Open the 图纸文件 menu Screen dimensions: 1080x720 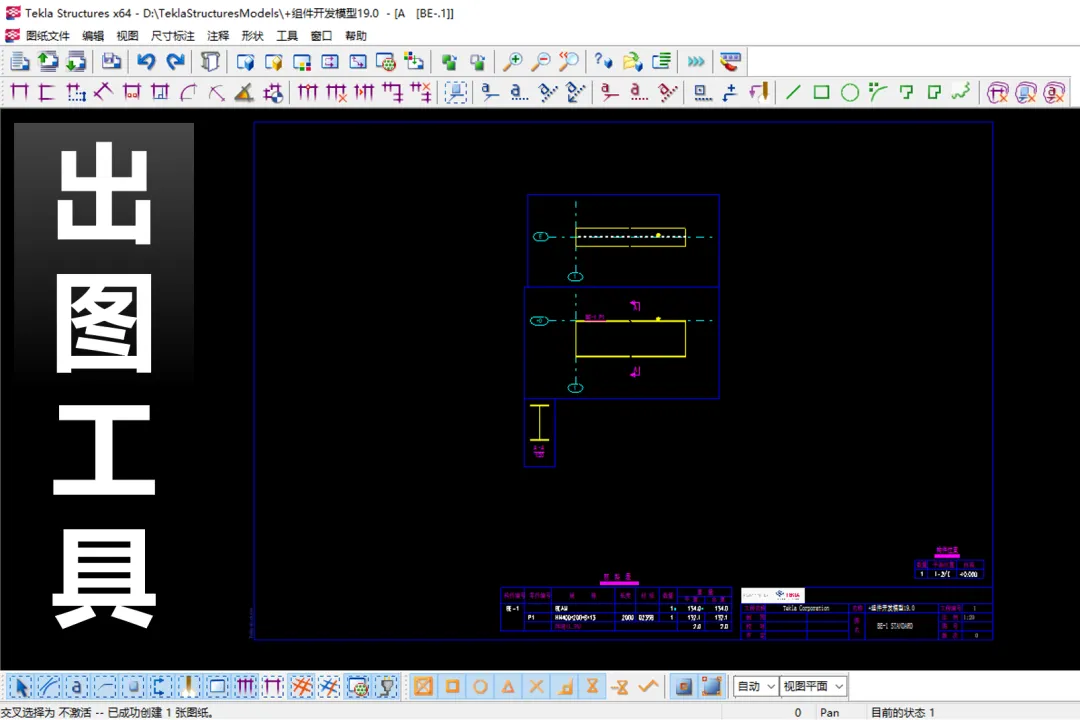coord(47,36)
